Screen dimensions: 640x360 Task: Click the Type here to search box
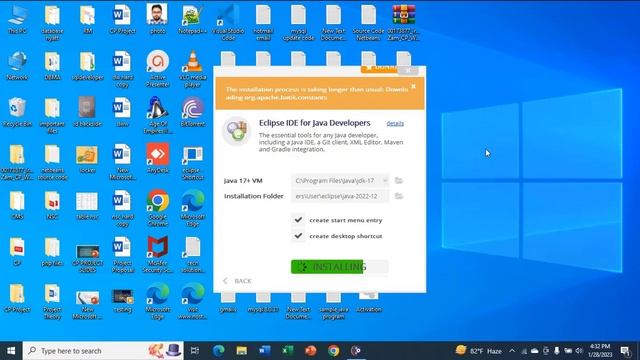pyautogui.click(x=103, y=351)
